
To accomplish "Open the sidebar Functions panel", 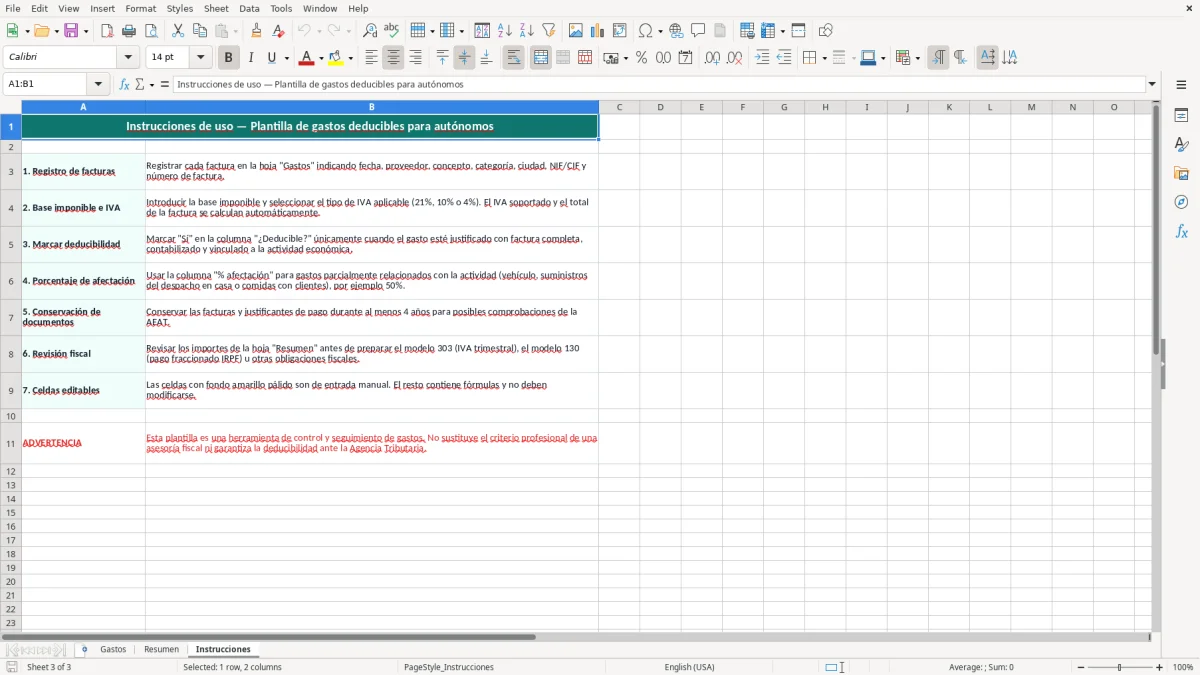I will coord(1181,231).
